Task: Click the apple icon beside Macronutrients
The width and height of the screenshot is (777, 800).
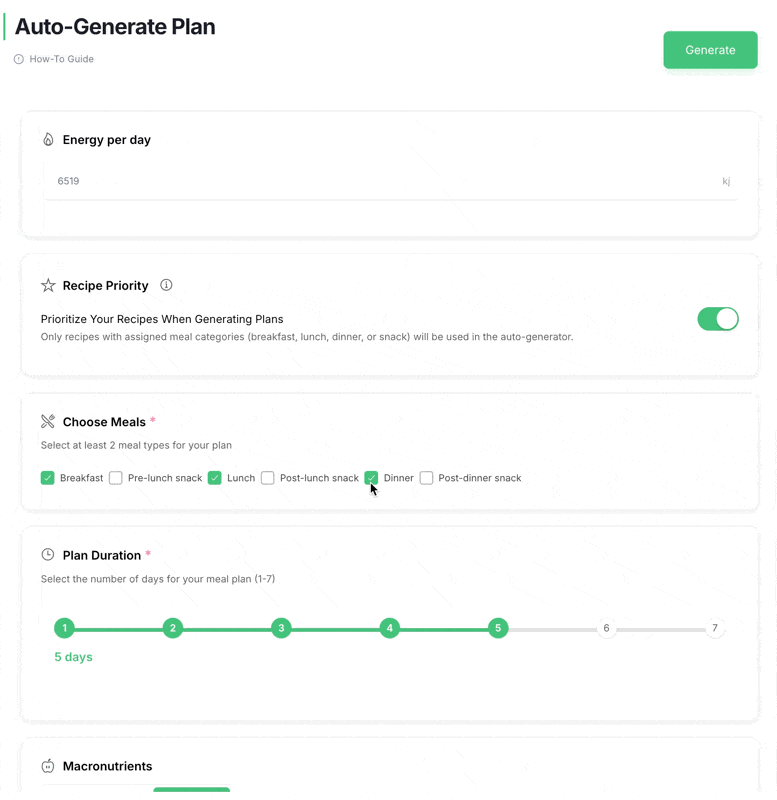Action: (x=48, y=766)
